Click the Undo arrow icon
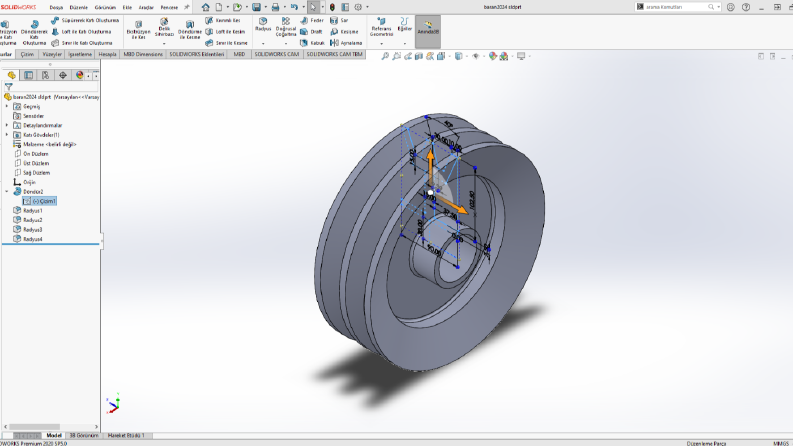Viewport: 793px width, 446px height. (x=294, y=7)
